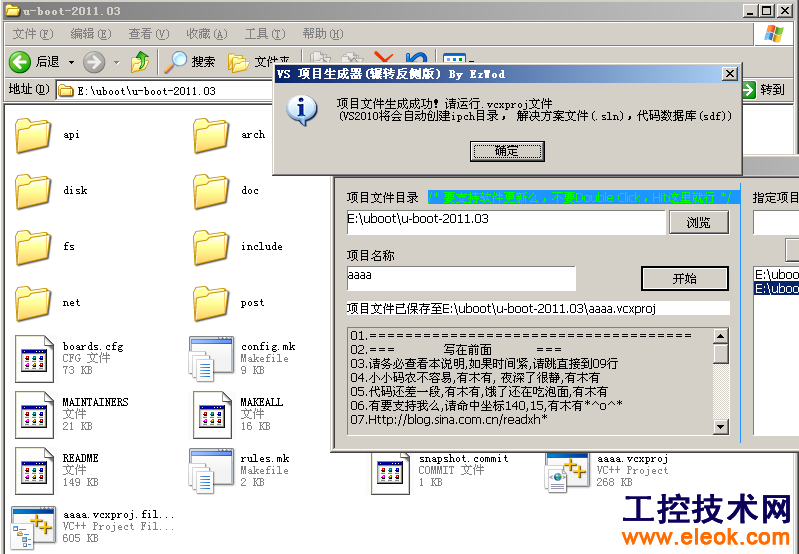Screen dimensions: 799x554
Task: Click the green software update hint link
Action: 584,197
